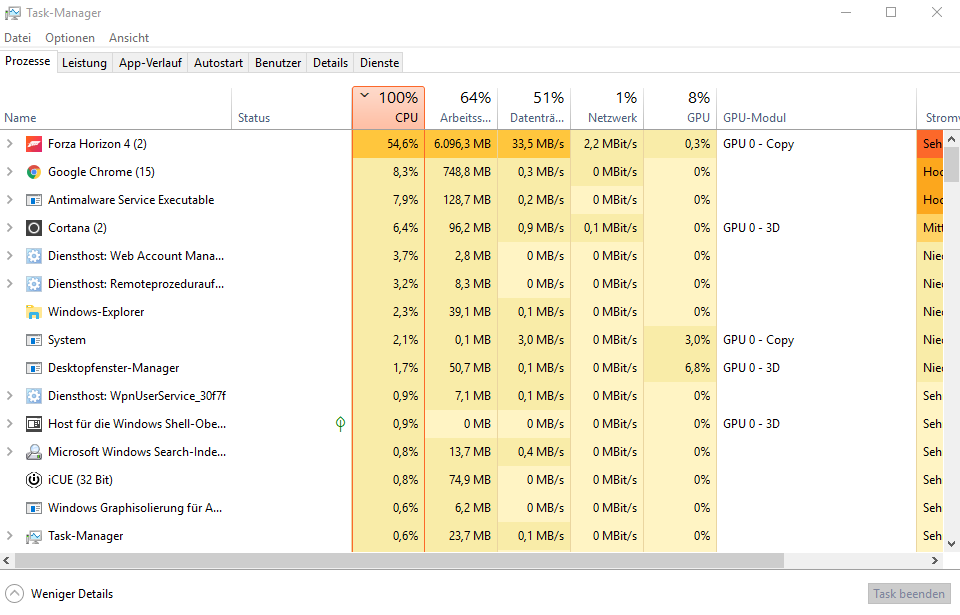Open the Ansicht menu

click(x=129, y=38)
